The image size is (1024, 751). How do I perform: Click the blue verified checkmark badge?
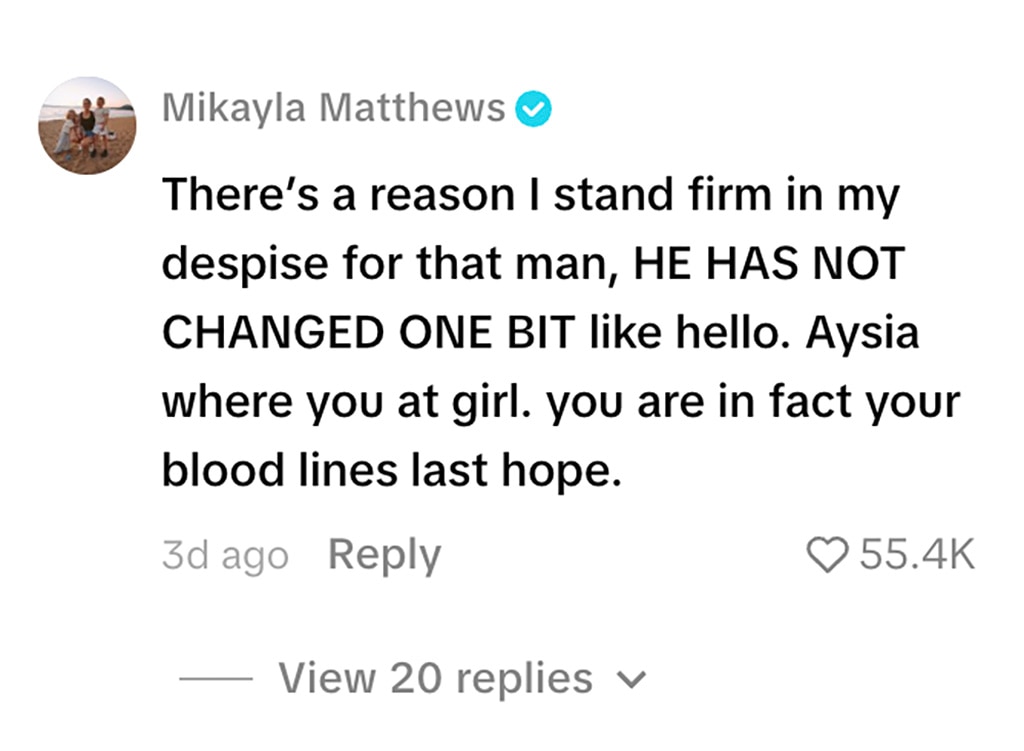[x=533, y=109]
